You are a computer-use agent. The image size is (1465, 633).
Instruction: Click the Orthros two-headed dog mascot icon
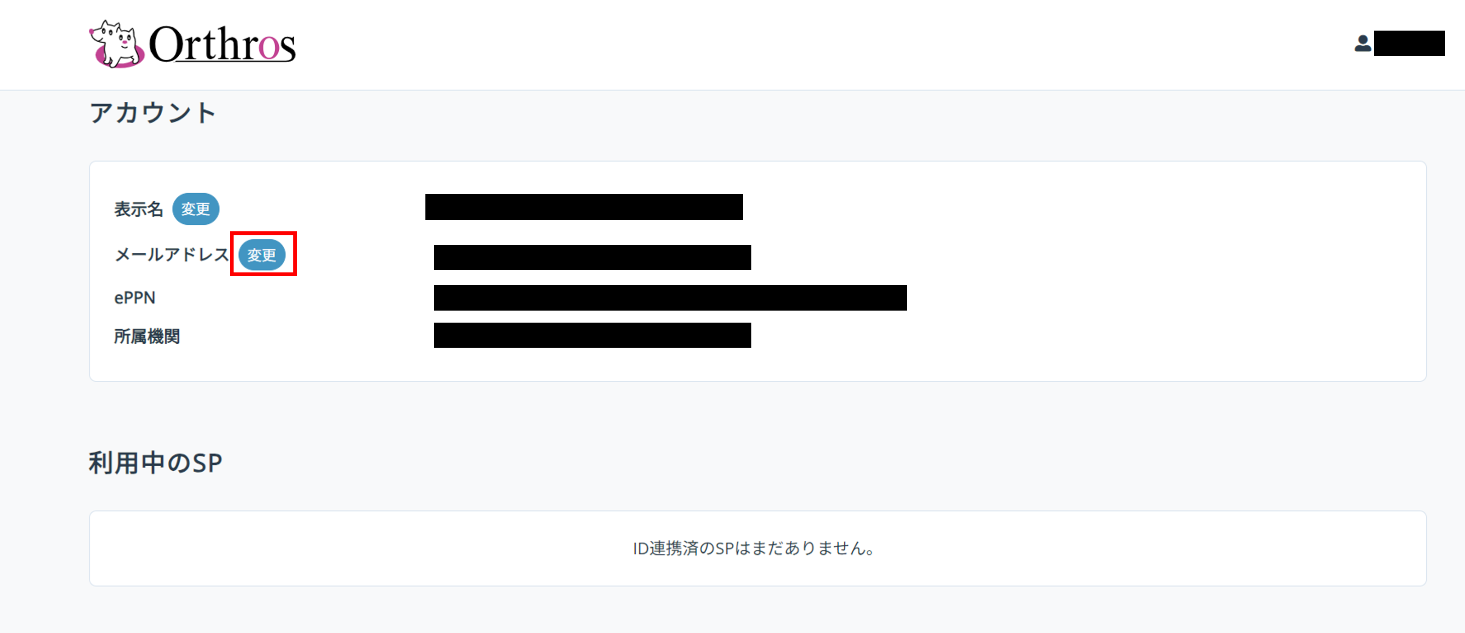[x=117, y=44]
